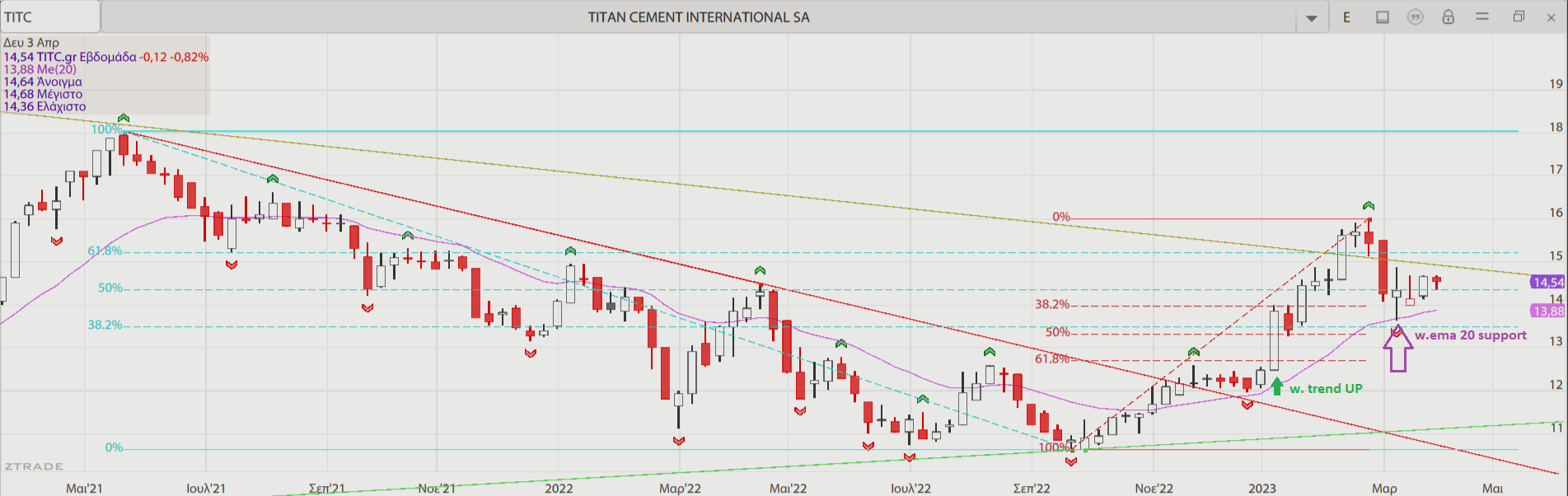The width and height of the screenshot is (1568, 496).
Task: Click the 2023 time axis label
Action: tap(1261, 489)
